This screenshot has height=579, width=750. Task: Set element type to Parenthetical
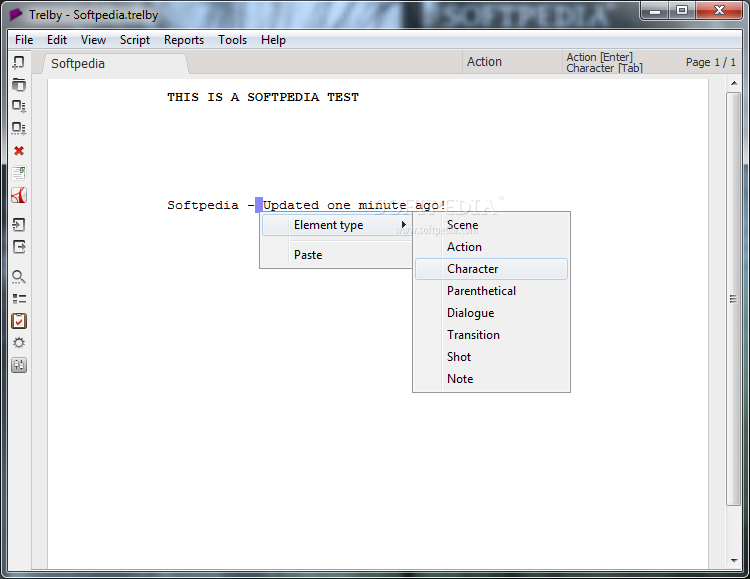(491, 291)
